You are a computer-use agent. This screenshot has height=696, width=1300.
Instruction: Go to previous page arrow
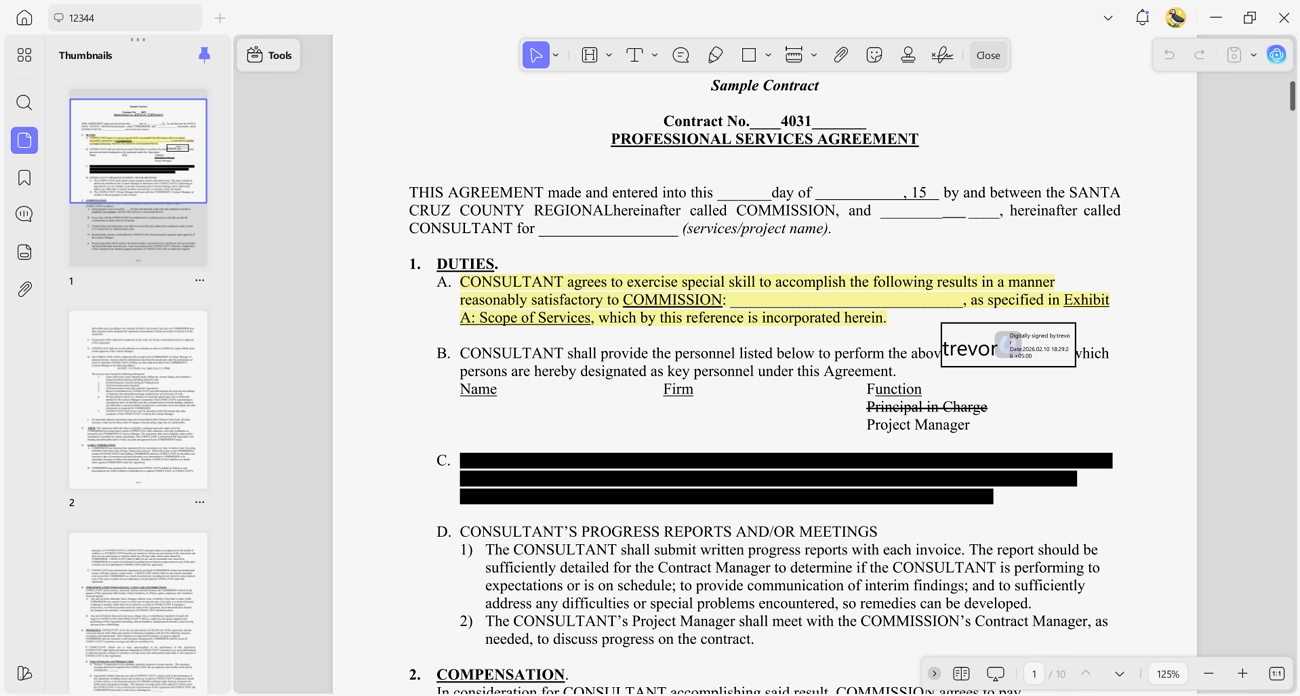[1086, 674]
